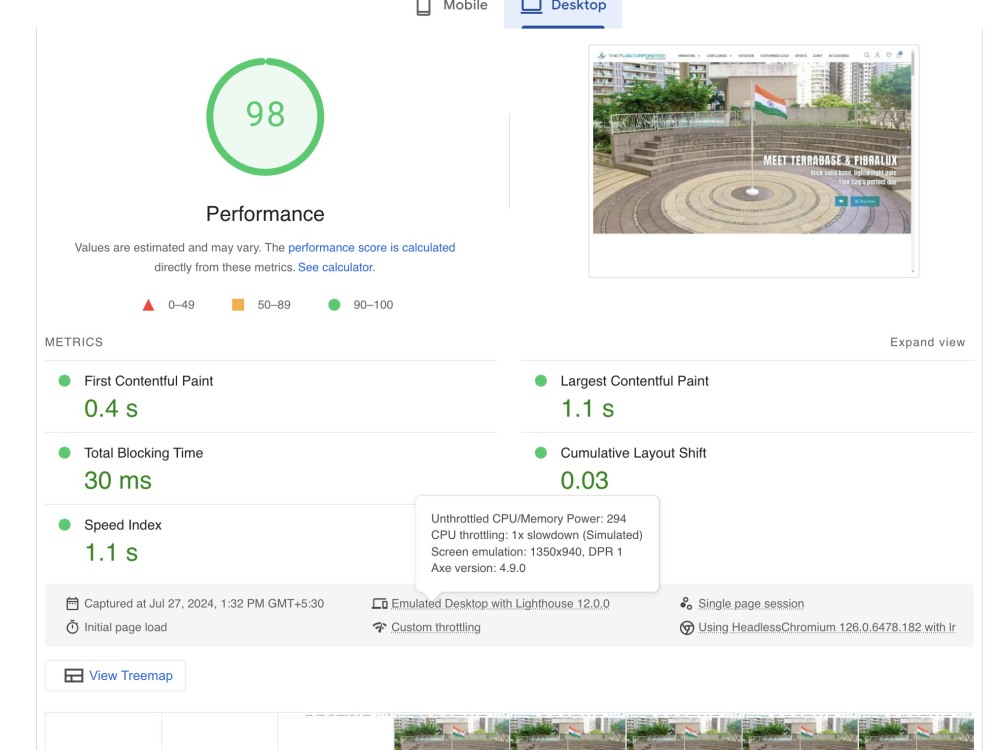Click green status dot beside First Contentful Paint
The image size is (1000, 750).
pos(64,381)
